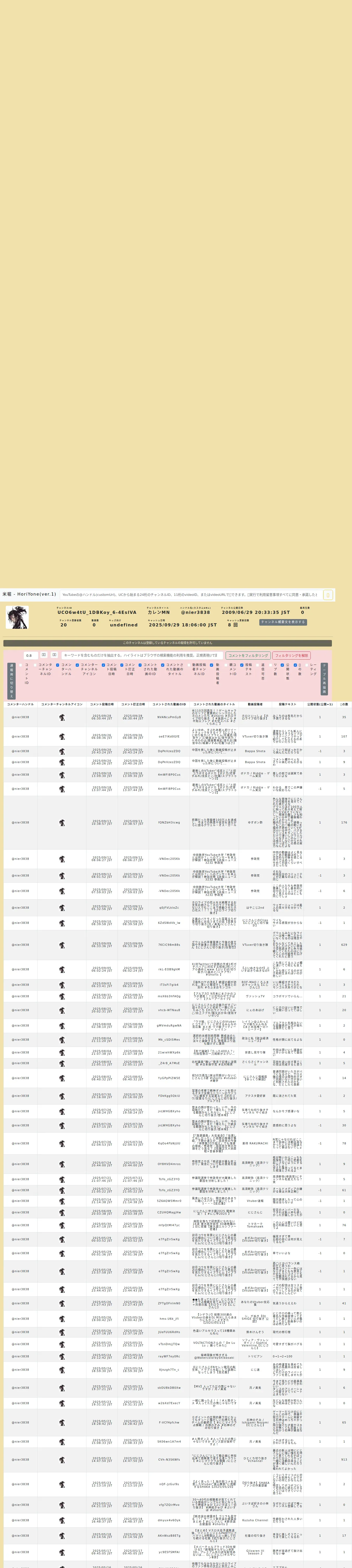
Task: Click the commenter icon in the KqOo4FbNjUU row
Action: (62, 1144)
